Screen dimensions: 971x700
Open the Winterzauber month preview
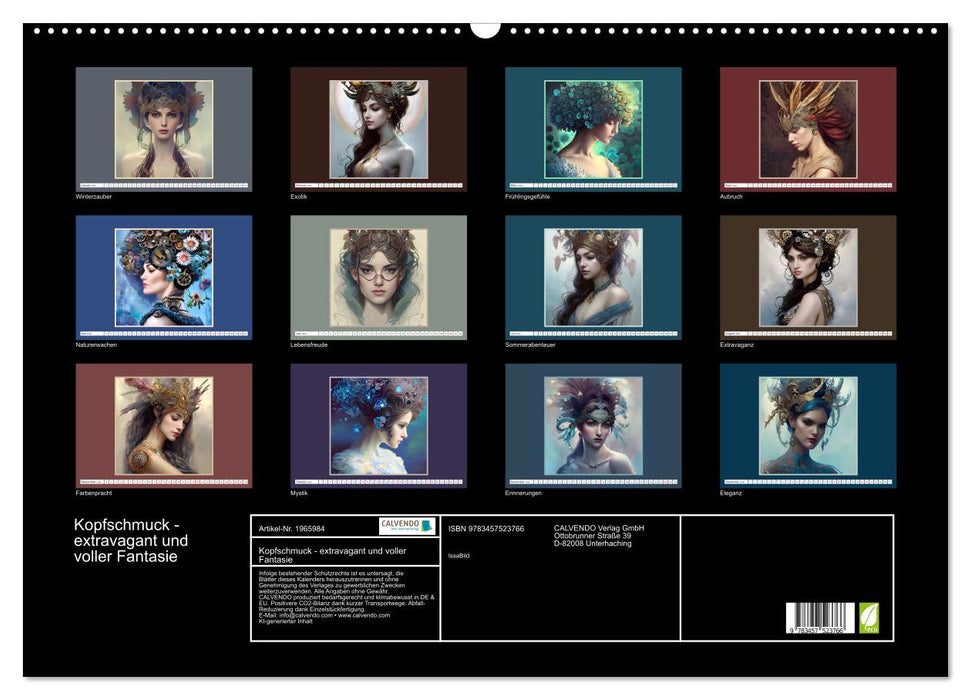[162, 128]
